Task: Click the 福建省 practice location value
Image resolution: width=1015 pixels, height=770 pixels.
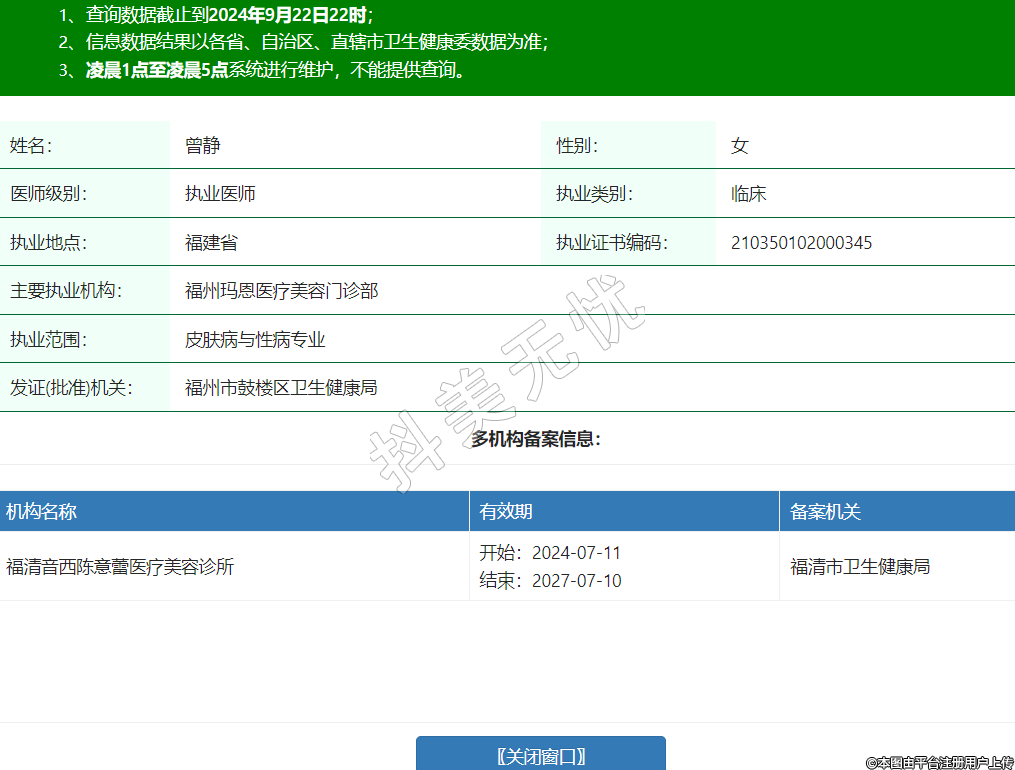Action: coord(211,243)
